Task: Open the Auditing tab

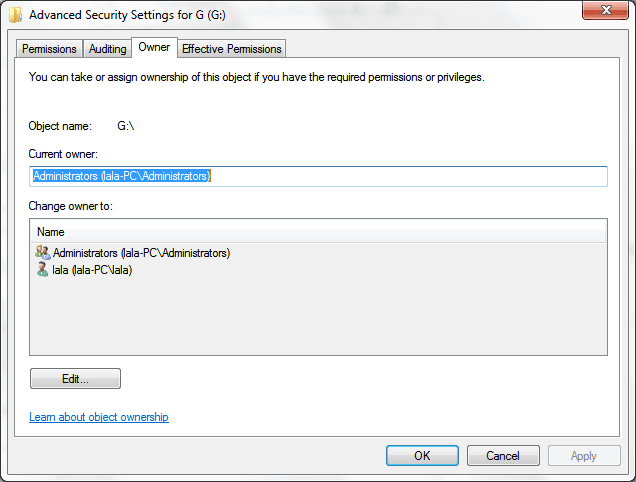Action: (107, 49)
